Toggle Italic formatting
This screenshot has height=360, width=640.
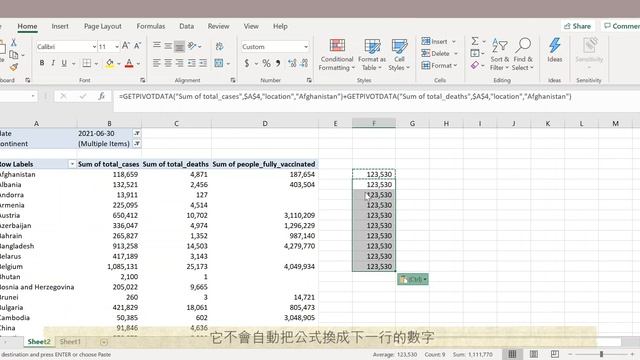pyautogui.click(x=53, y=63)
